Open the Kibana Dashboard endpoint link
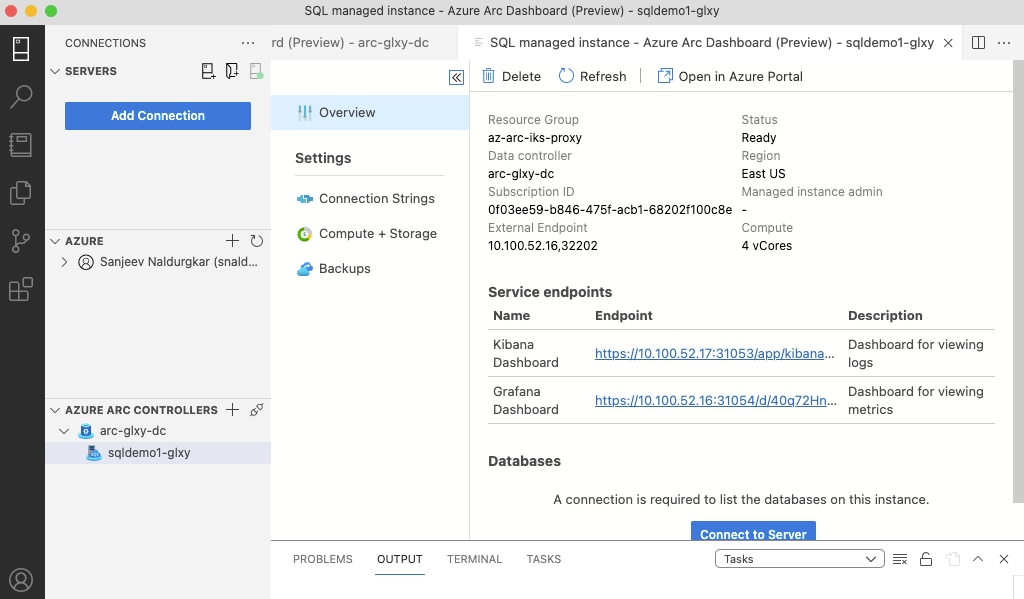The width and height of the screenshot is (1024, 599). [x=714, y=353]
